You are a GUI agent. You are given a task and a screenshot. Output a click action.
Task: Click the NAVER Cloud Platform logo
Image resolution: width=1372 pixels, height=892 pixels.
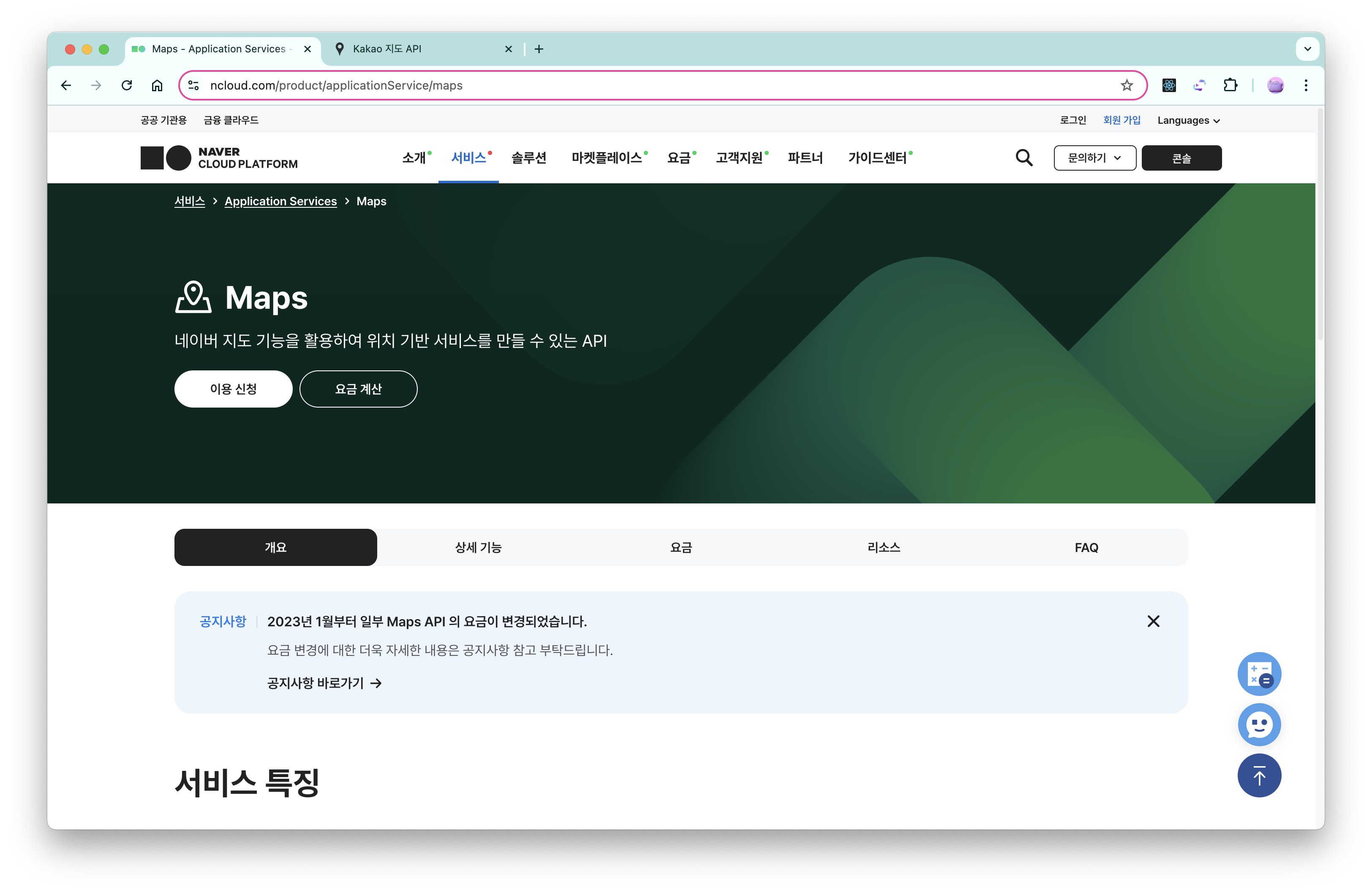(219, 158)
